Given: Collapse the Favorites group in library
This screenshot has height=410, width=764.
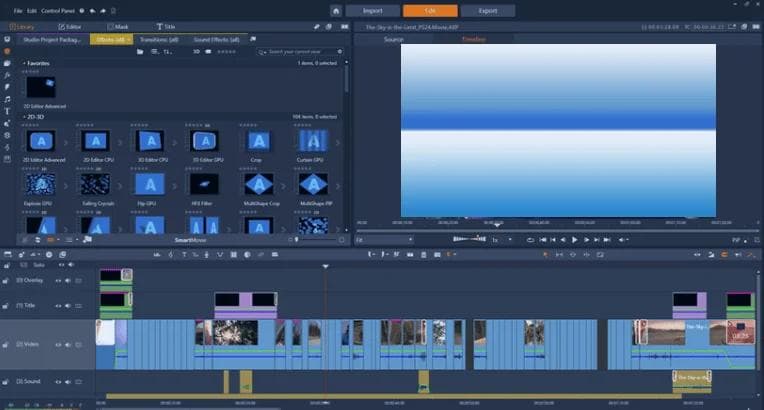Looking at the screenshot, I should (x=24, y=63).
